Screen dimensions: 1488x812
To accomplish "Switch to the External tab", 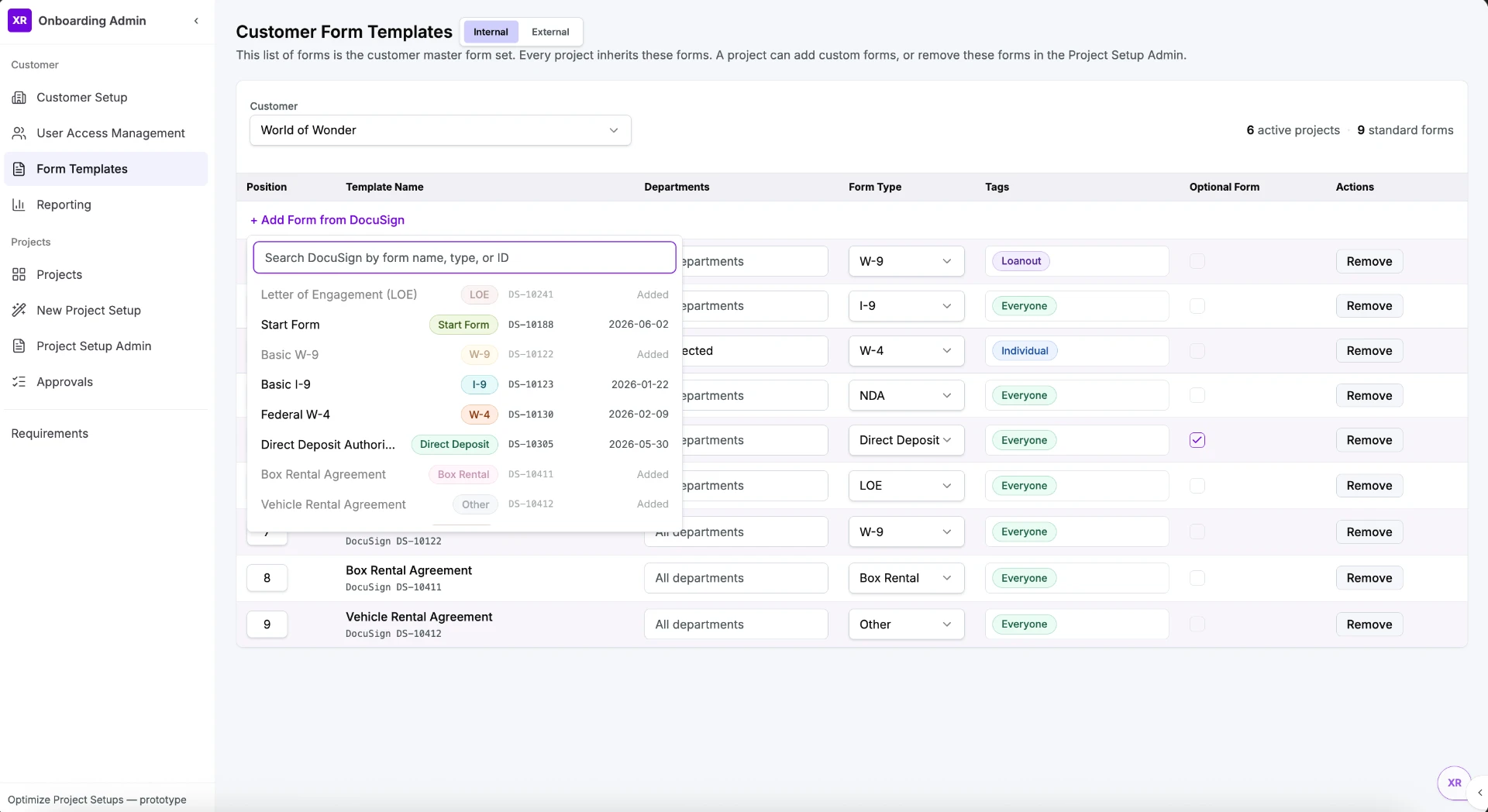I will tap(550, 32).
